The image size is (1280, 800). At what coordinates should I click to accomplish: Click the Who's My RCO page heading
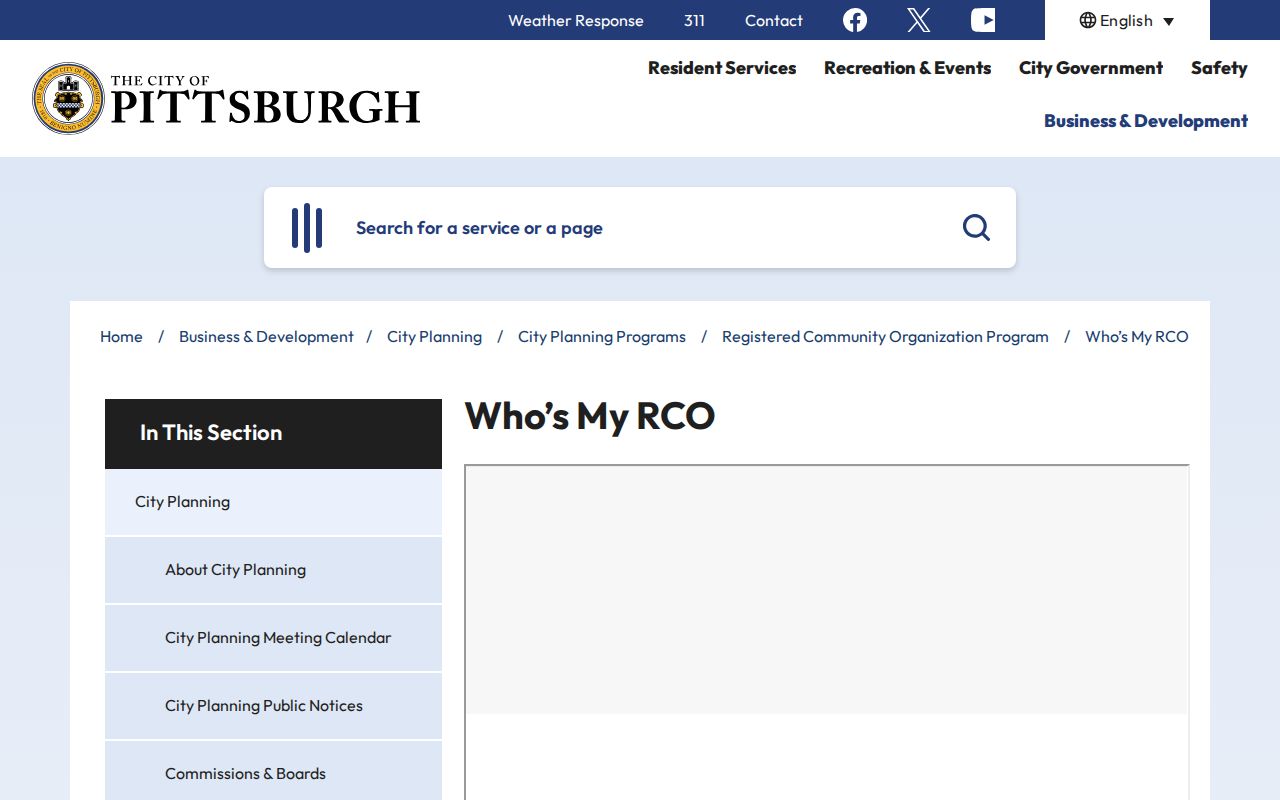pos(590,416)
